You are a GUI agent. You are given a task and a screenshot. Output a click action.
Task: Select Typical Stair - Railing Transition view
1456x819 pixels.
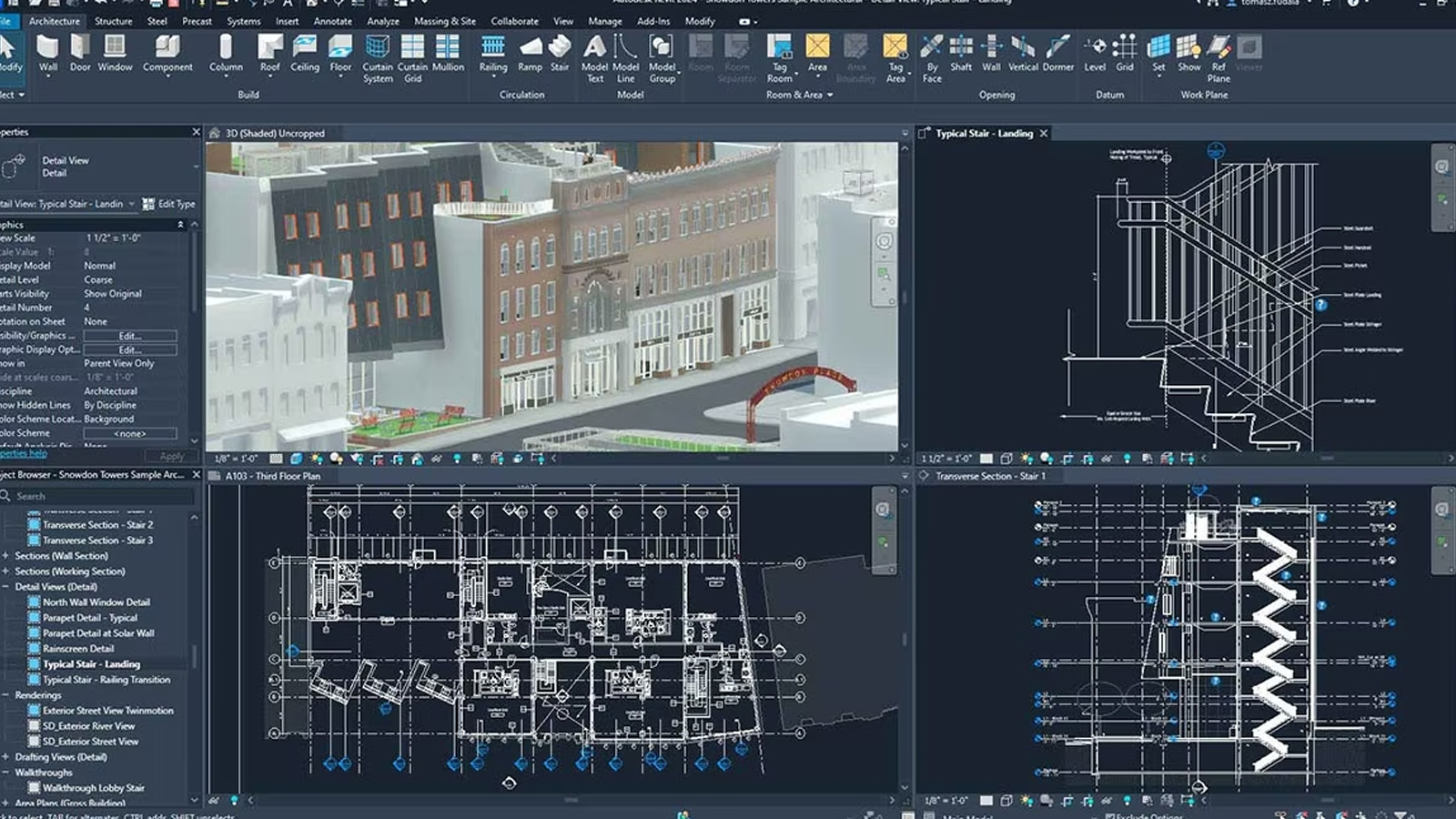pyautogui.click(x=106, y=680)
